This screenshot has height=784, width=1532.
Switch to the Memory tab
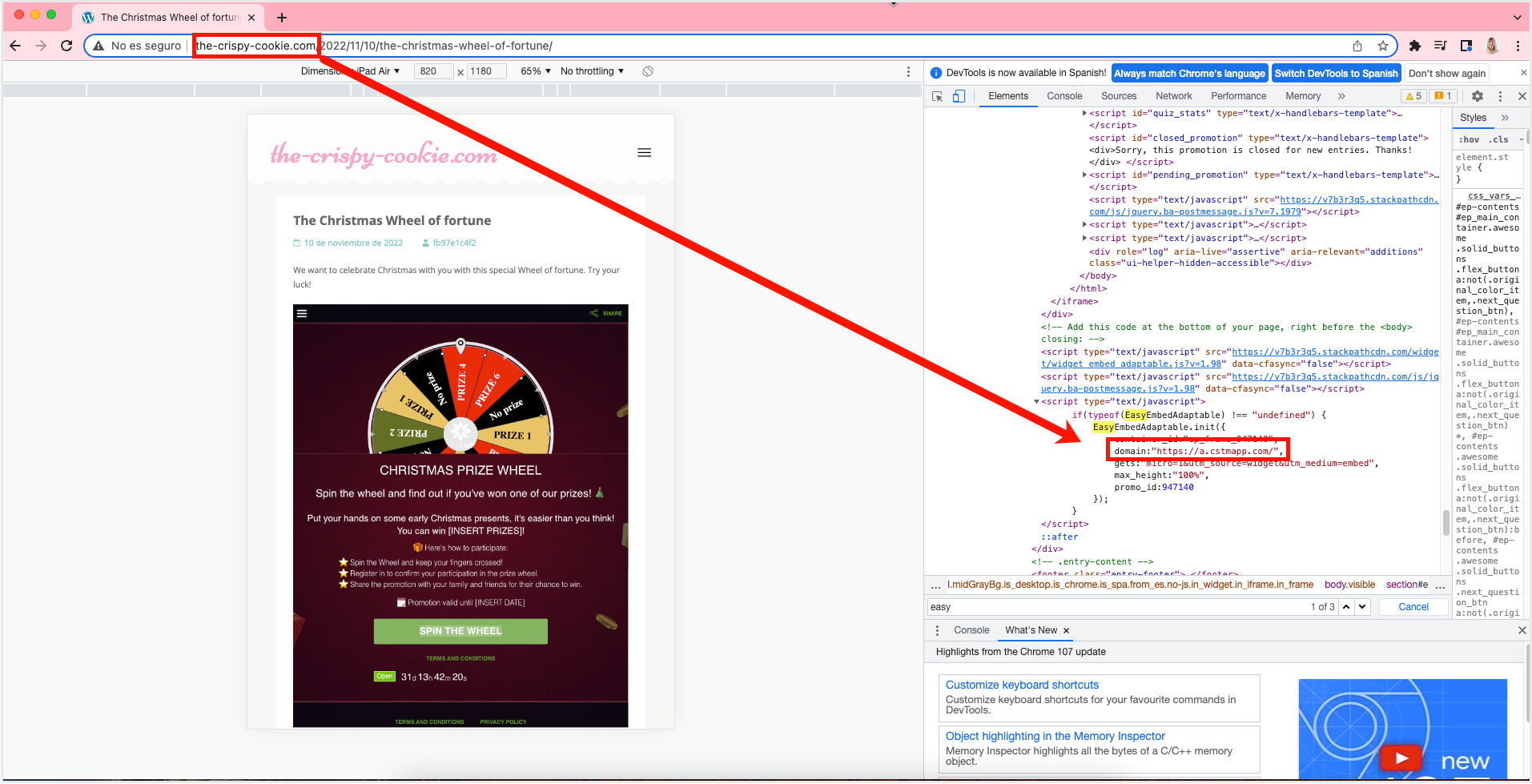pyautogui.click(x=1303, y=96)
